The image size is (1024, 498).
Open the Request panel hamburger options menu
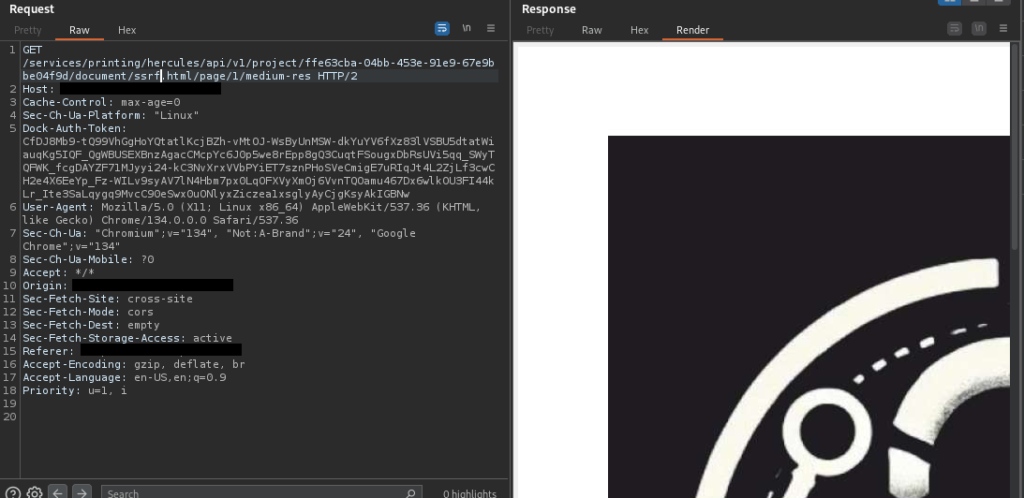(491, 29)
